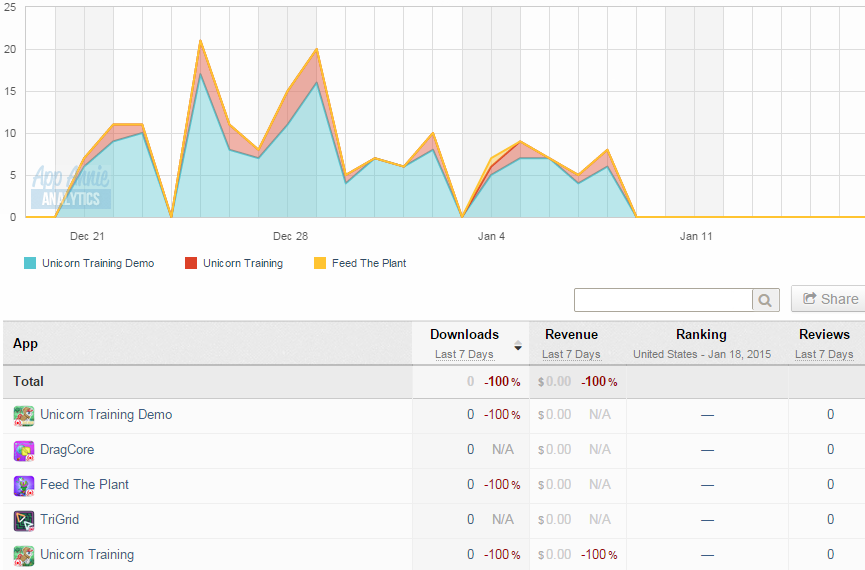Click 'United States - Jan 18, 2015' ranking label
865x570 pixels.
click(702, 354)
